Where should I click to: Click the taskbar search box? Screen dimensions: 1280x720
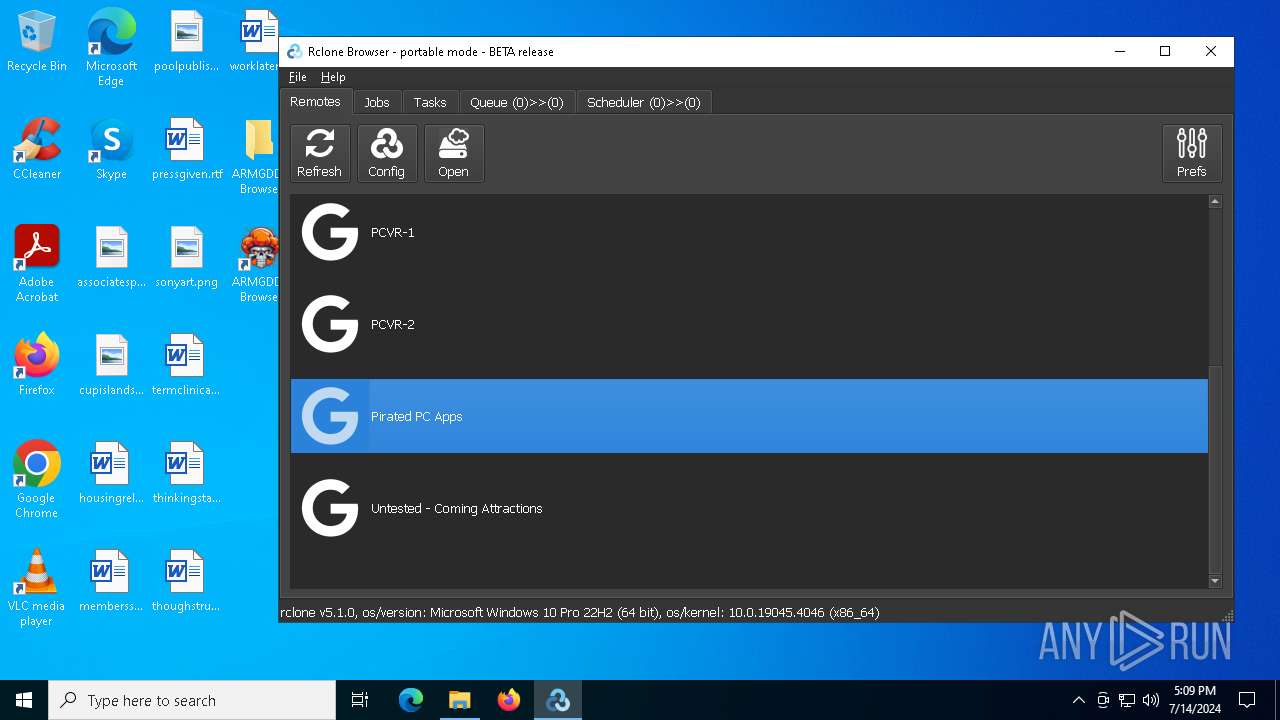point(192,700)
